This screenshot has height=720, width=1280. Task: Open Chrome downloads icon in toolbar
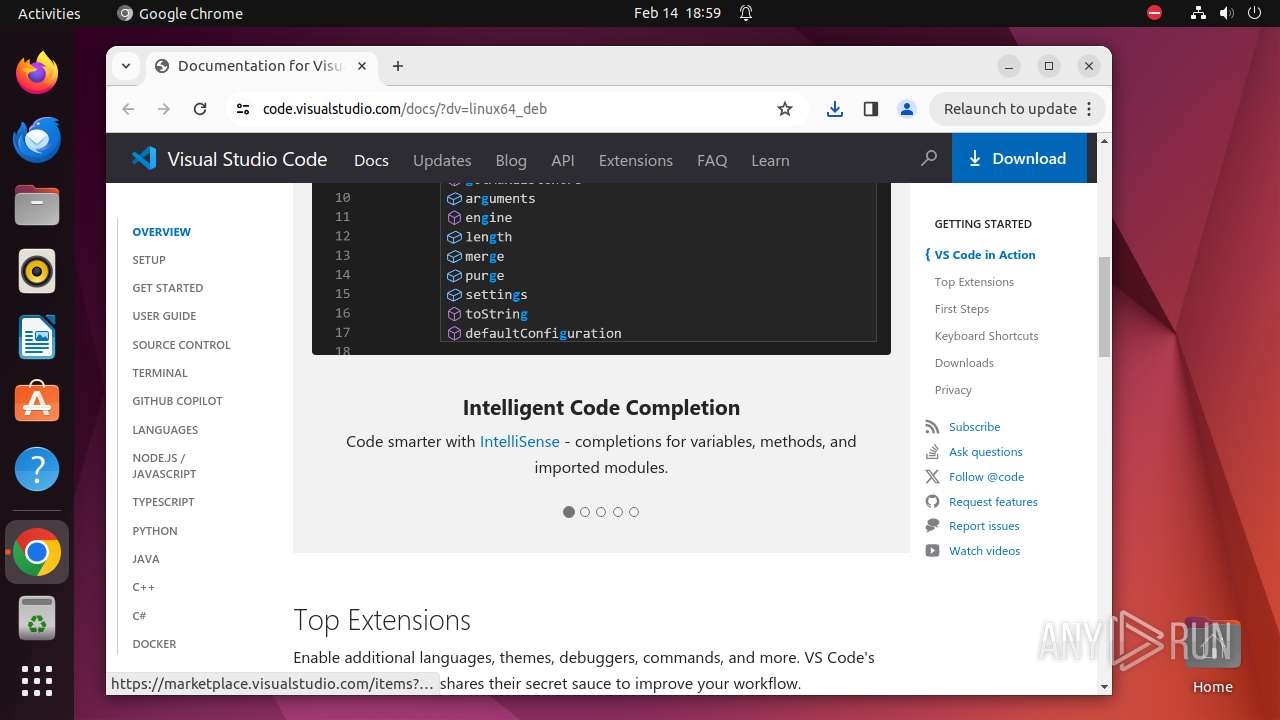(x=835, y=109)
